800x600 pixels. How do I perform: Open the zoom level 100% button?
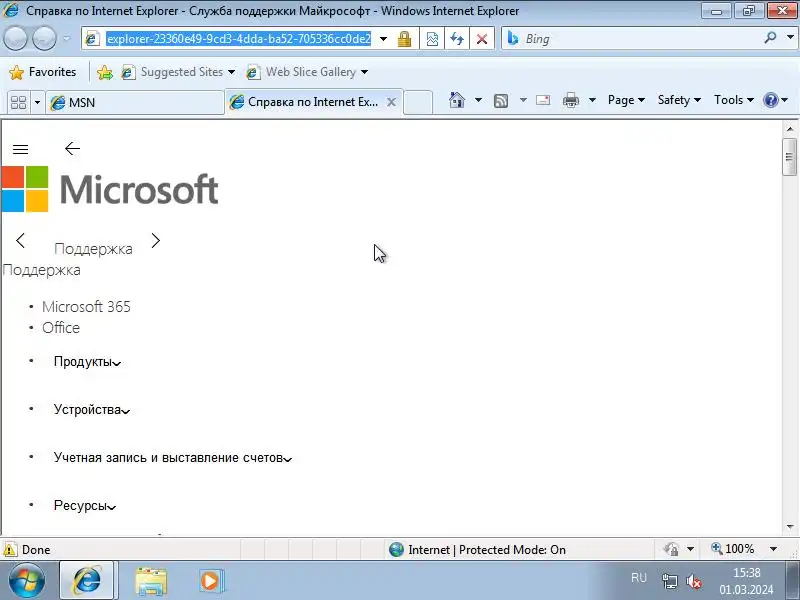tap(733, 549)
